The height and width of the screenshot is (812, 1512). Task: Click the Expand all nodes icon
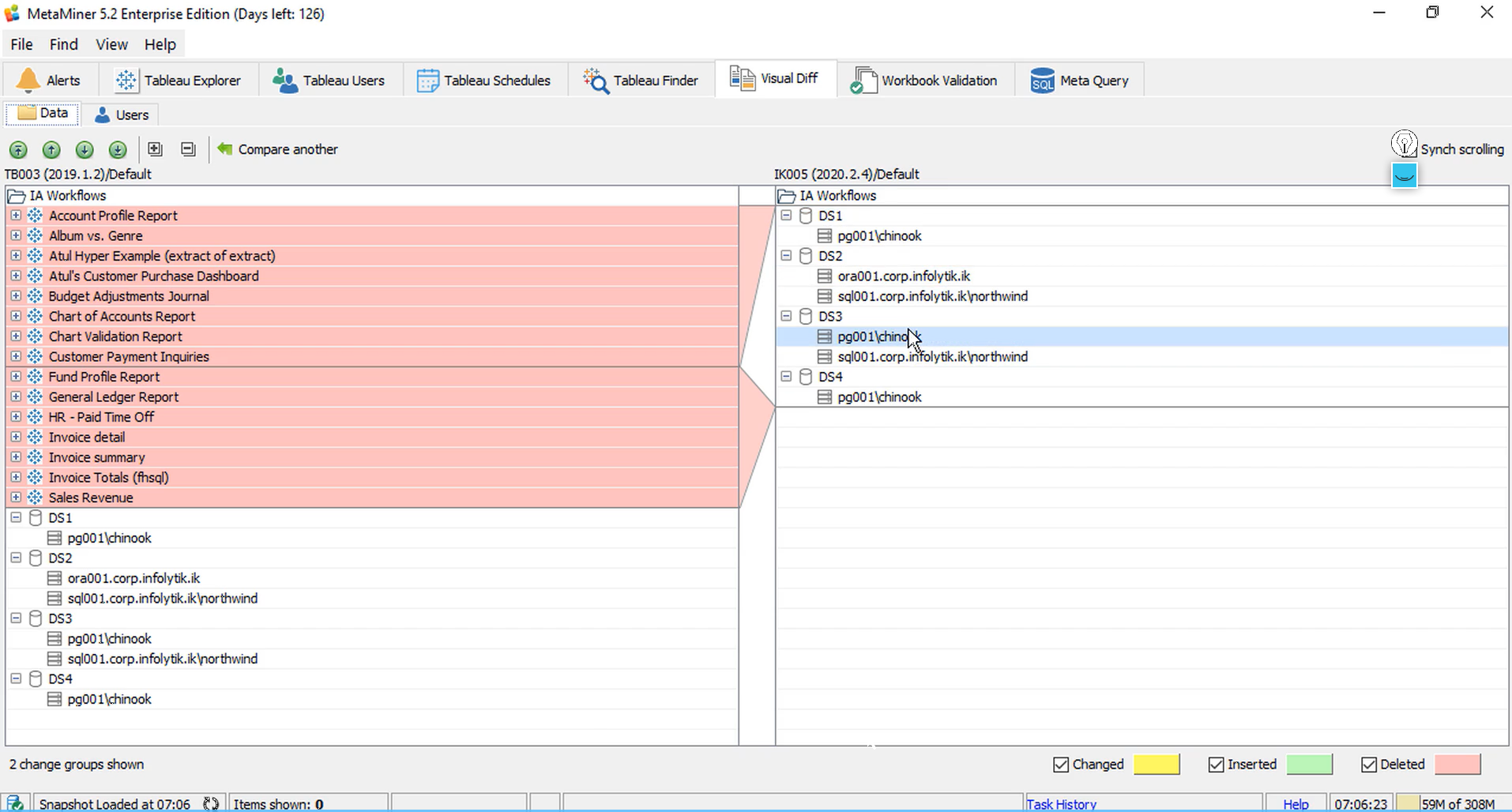pos(156,148)
